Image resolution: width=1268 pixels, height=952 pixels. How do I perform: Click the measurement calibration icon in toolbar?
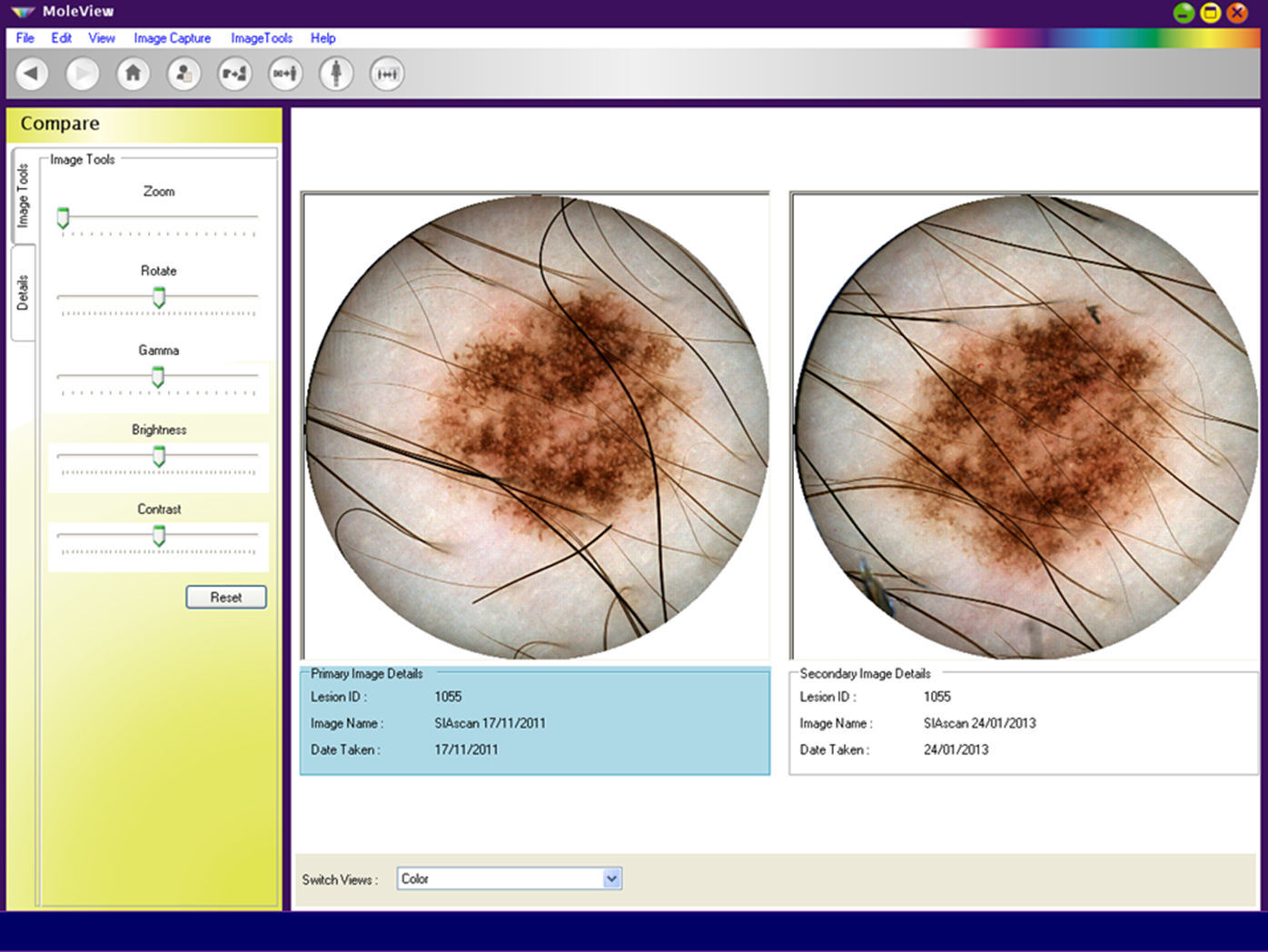click(387, 74)
